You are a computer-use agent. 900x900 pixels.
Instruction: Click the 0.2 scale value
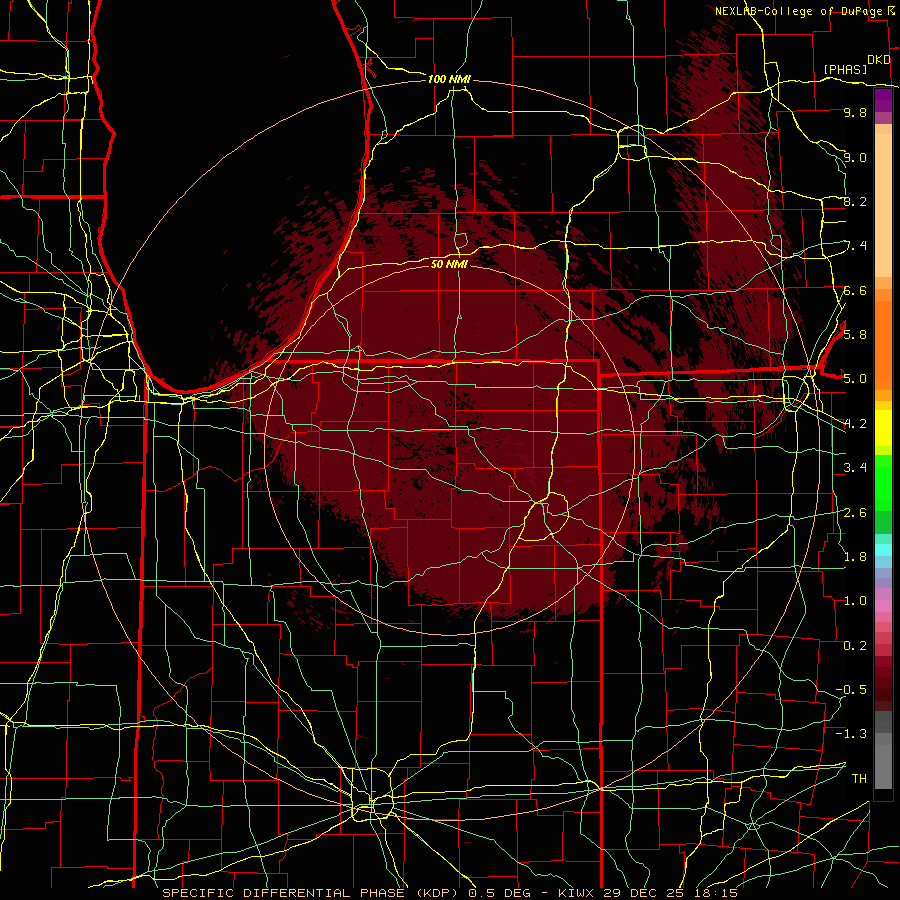click(x=855, y=646)
